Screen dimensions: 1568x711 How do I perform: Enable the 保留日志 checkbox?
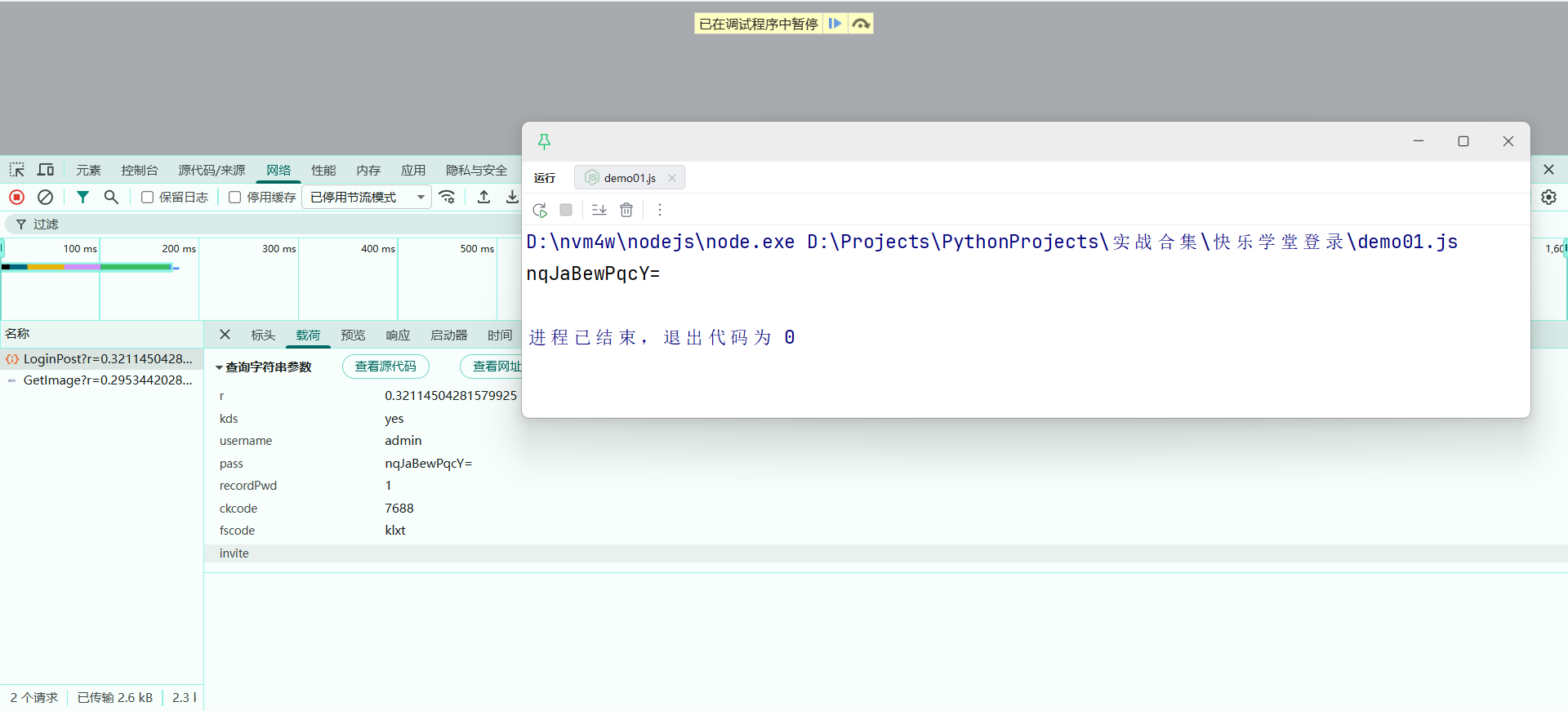[148, 198]
